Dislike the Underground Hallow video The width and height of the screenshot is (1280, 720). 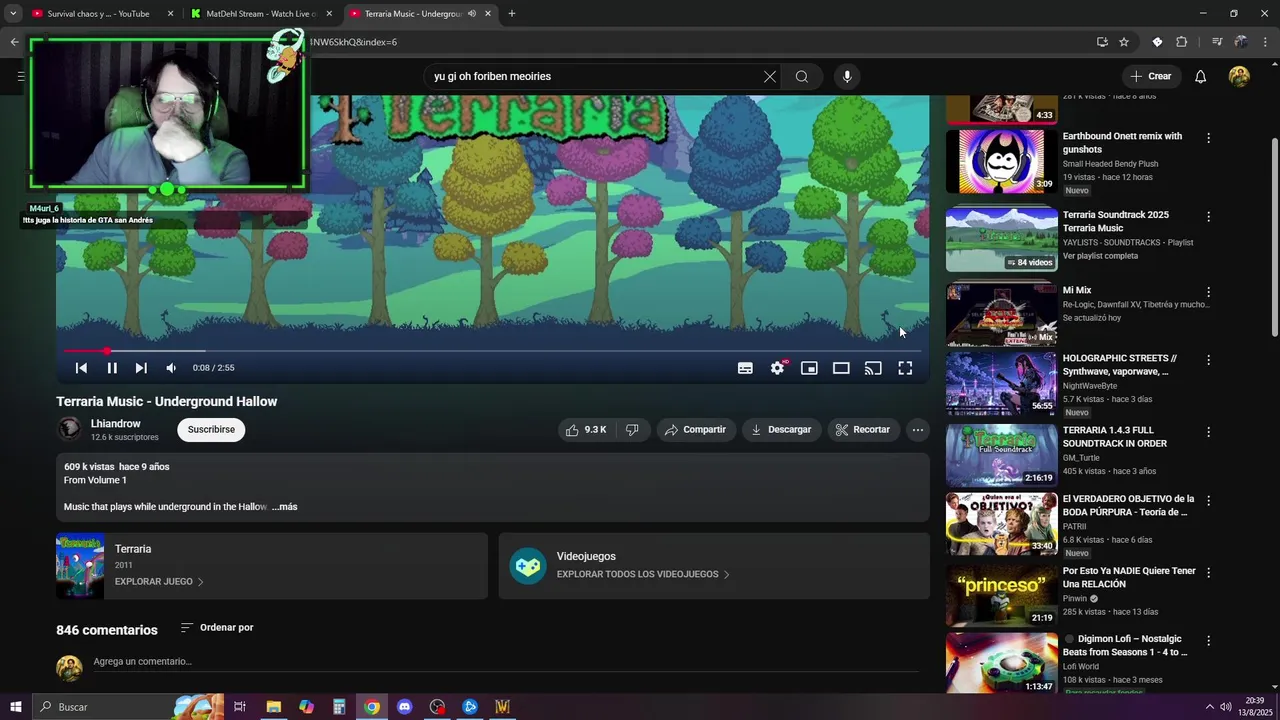pyautogui.click(x=632, y=430)
